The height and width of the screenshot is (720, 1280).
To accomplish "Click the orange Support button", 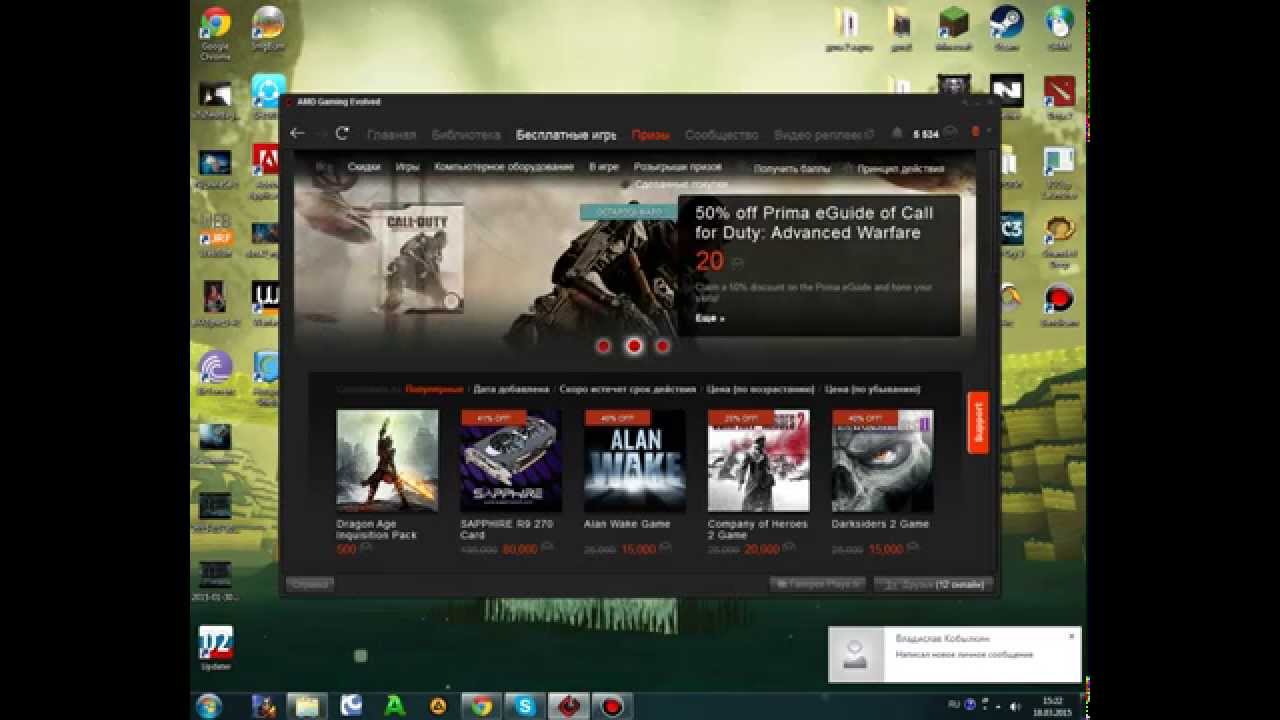I will (x=978, y=422).
